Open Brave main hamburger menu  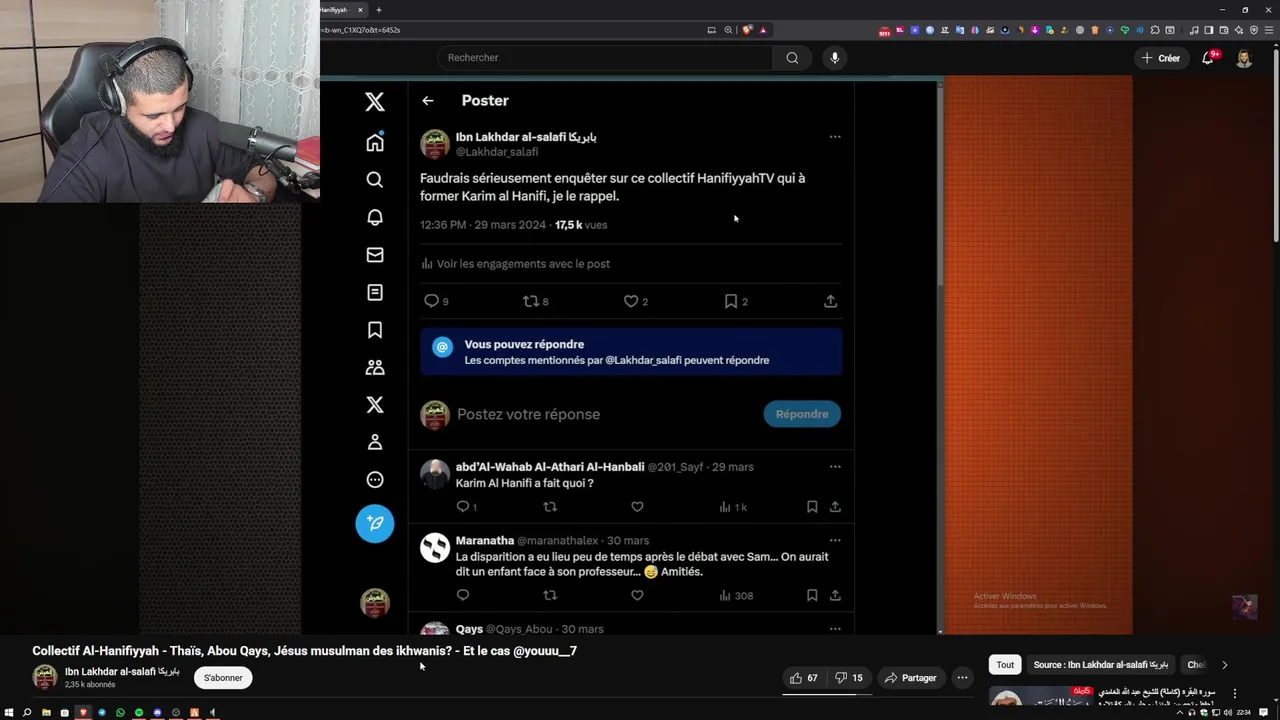(x=1268, y=30)
